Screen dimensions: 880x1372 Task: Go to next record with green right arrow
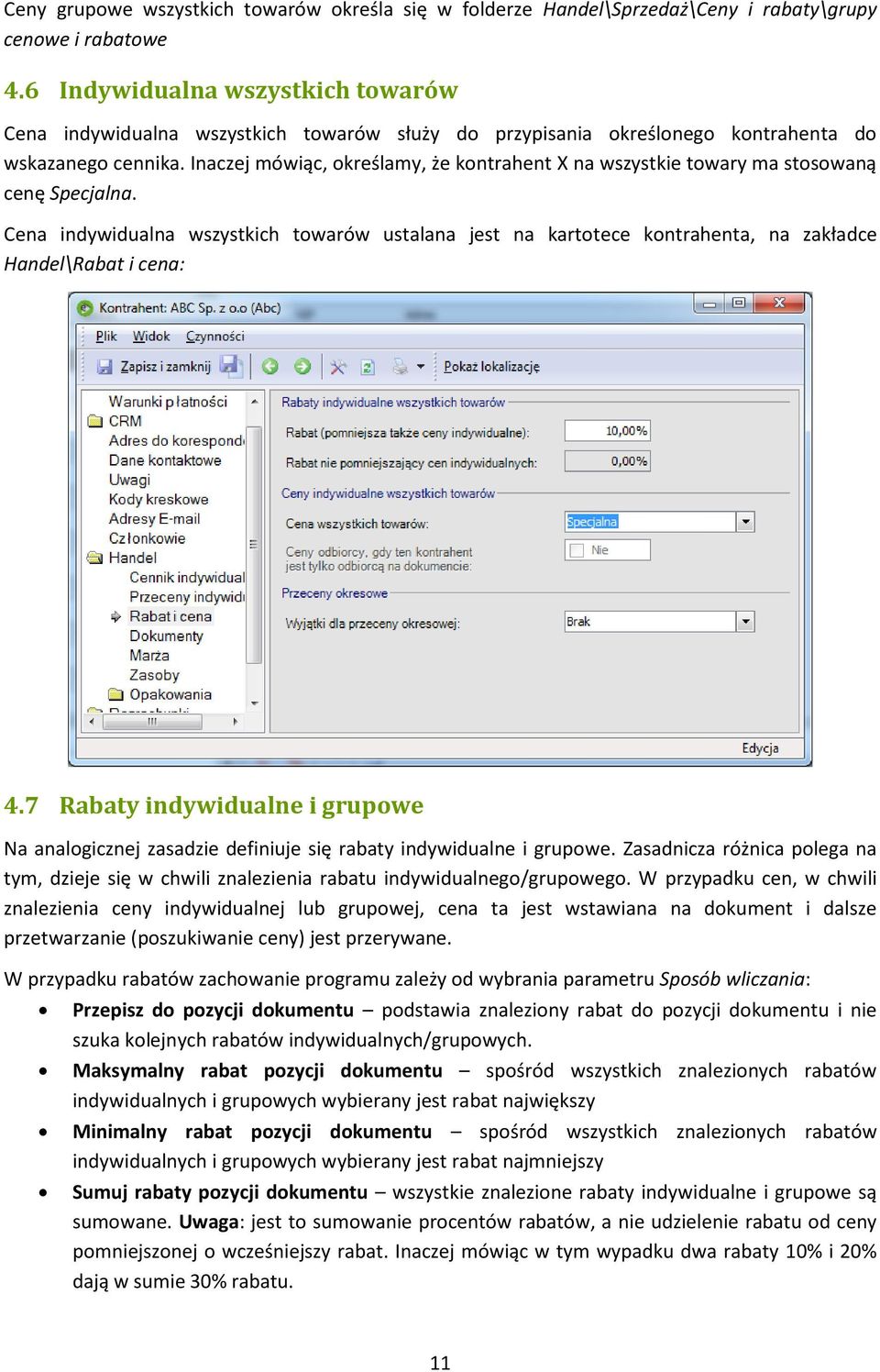(x=302, y=367)
